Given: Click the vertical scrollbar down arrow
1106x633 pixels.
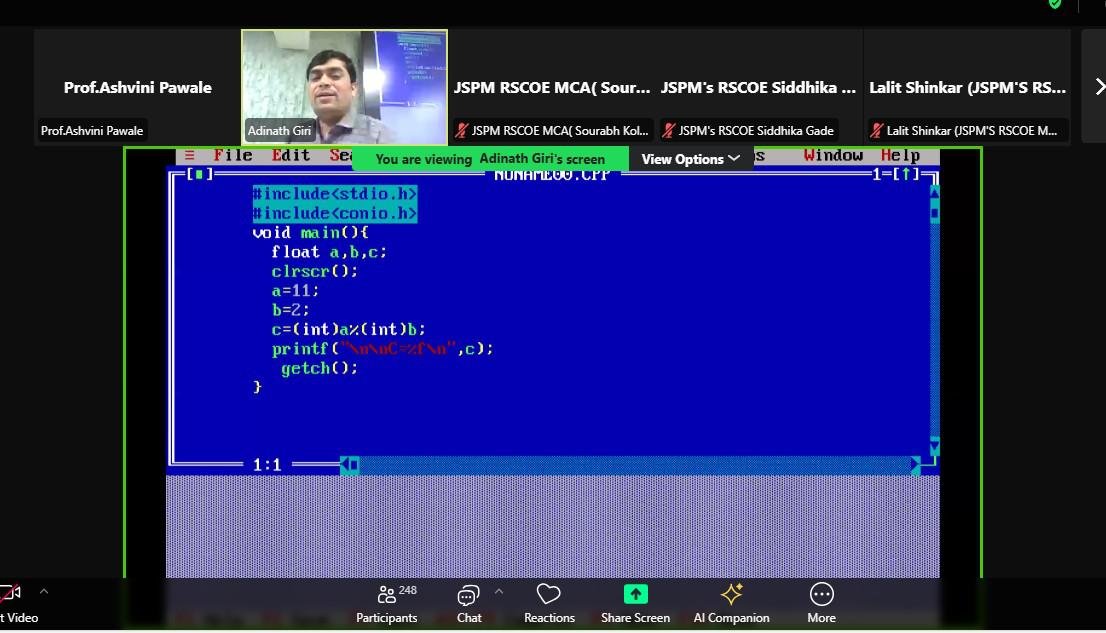Looking at the screenshot, I should click(935, 445).
